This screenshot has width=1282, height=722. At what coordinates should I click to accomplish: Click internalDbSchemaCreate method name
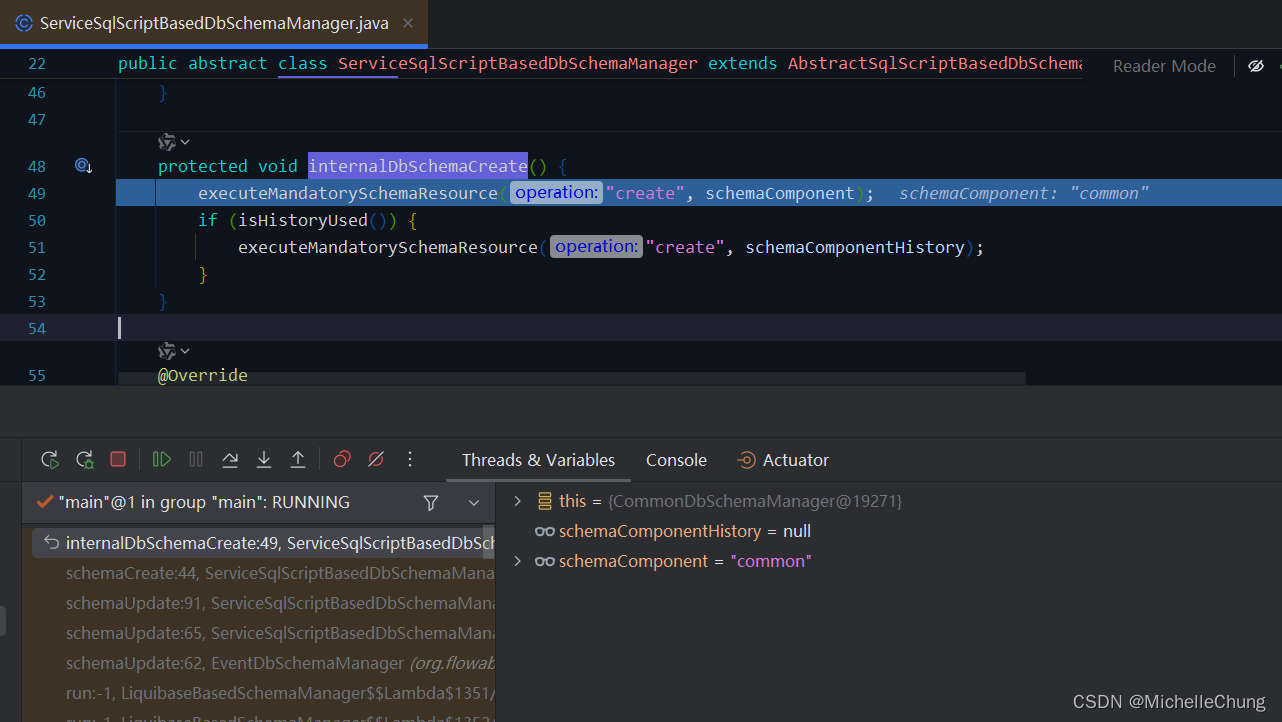(418, 166)
